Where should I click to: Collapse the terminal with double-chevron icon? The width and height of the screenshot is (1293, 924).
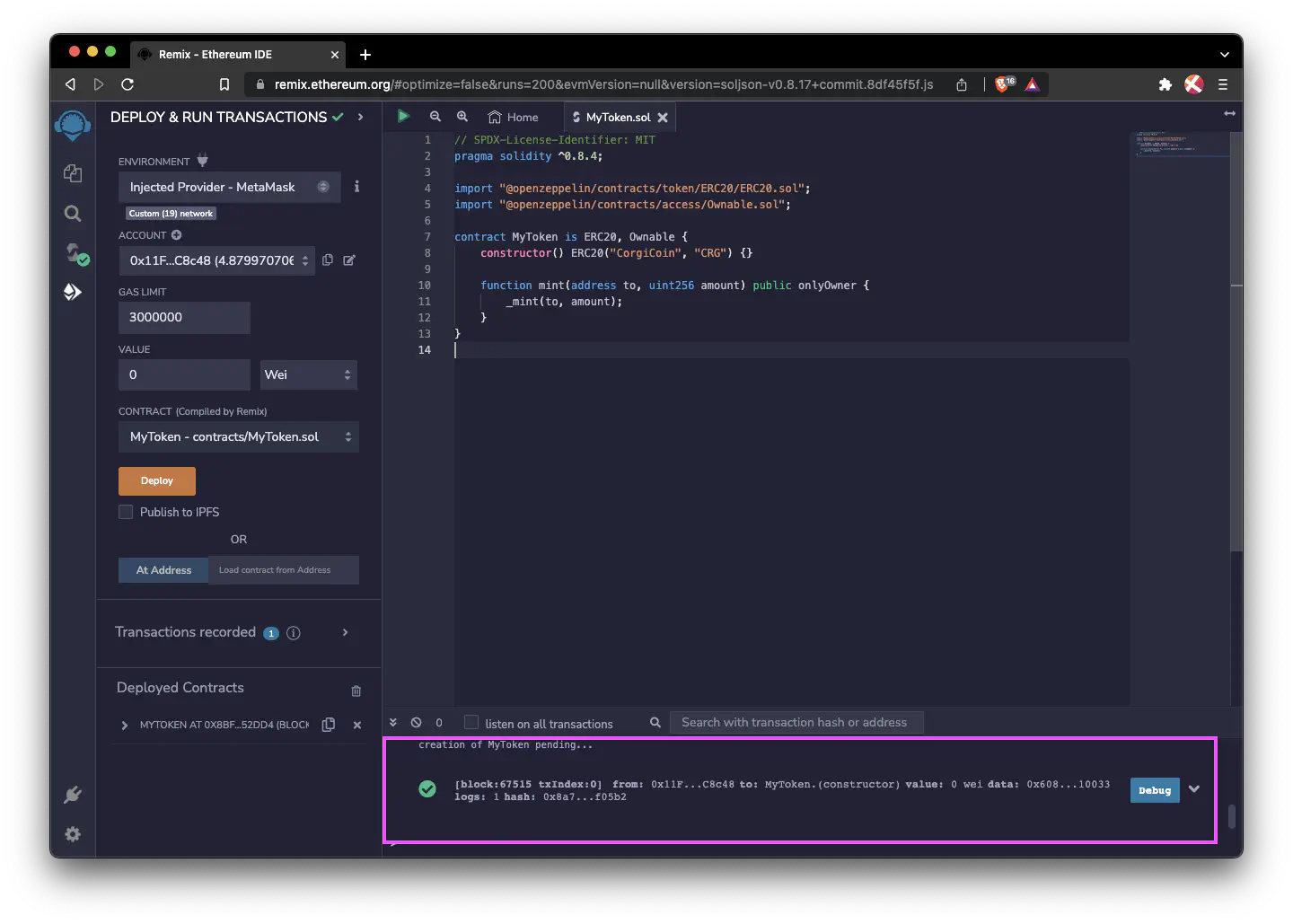tap(393, 722)
